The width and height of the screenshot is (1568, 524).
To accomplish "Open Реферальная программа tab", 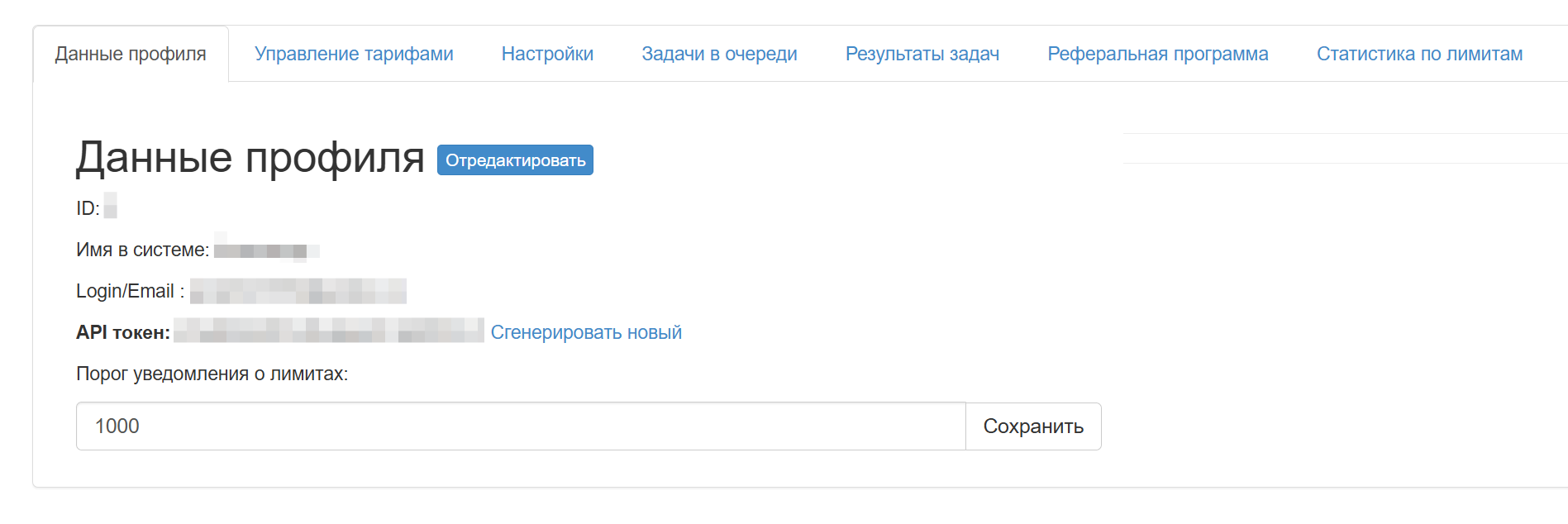I will pos(1157,54).
